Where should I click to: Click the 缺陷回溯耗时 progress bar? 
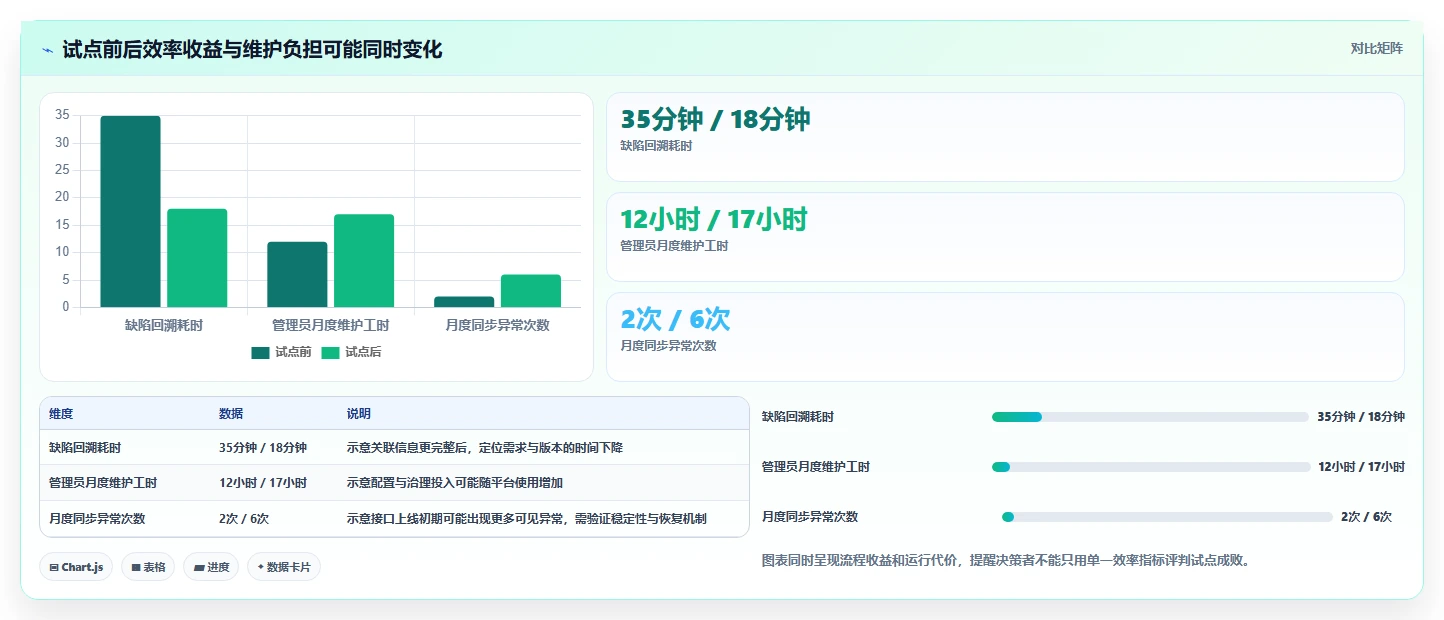(1150, 417)
